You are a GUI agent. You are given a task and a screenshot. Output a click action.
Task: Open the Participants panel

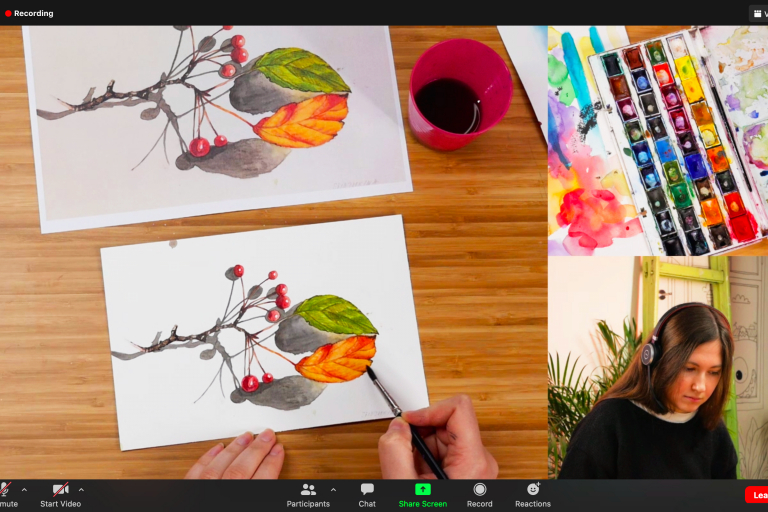[308, 490]
